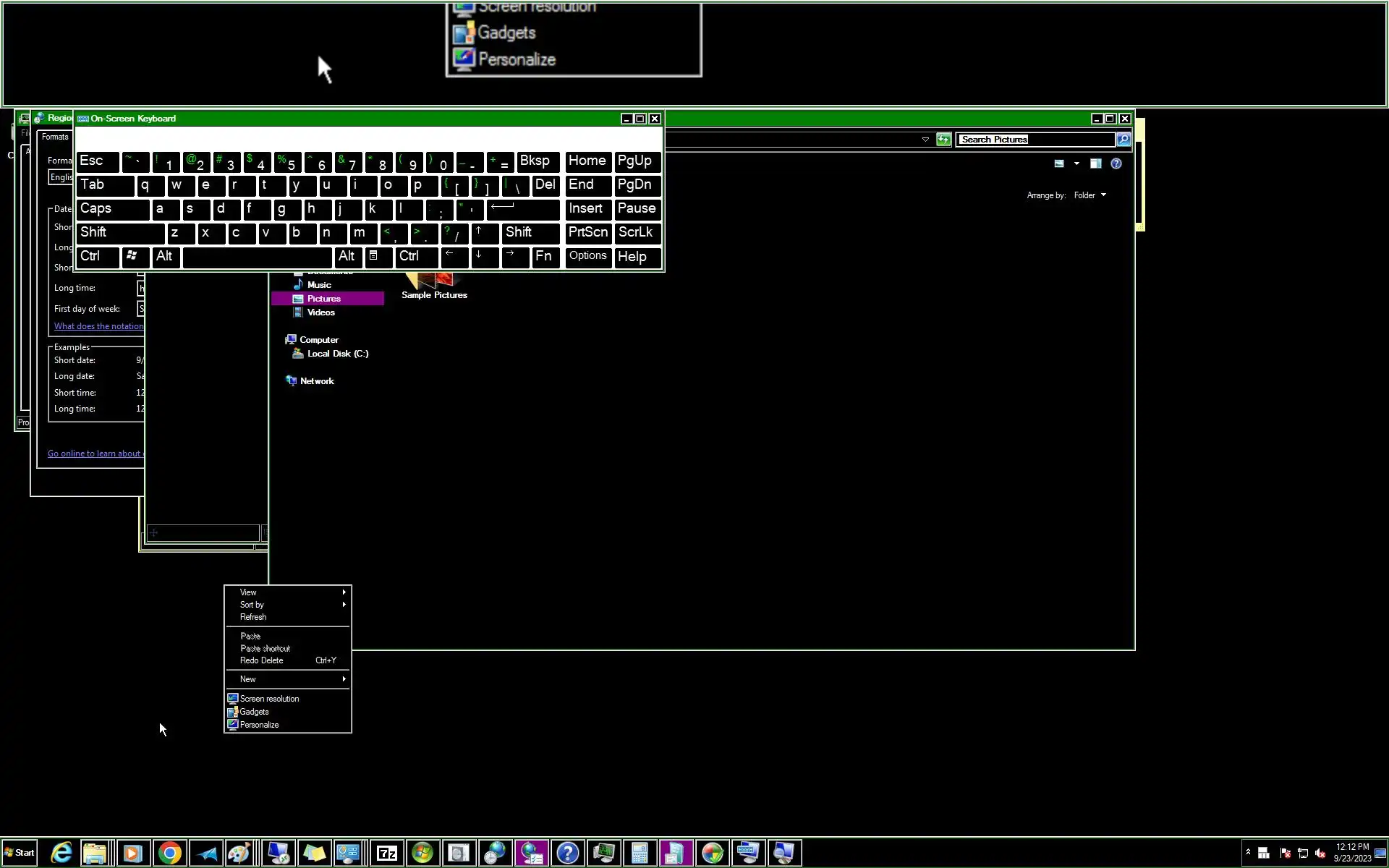Open Google Chrome from taskbar

pos(169,854)
